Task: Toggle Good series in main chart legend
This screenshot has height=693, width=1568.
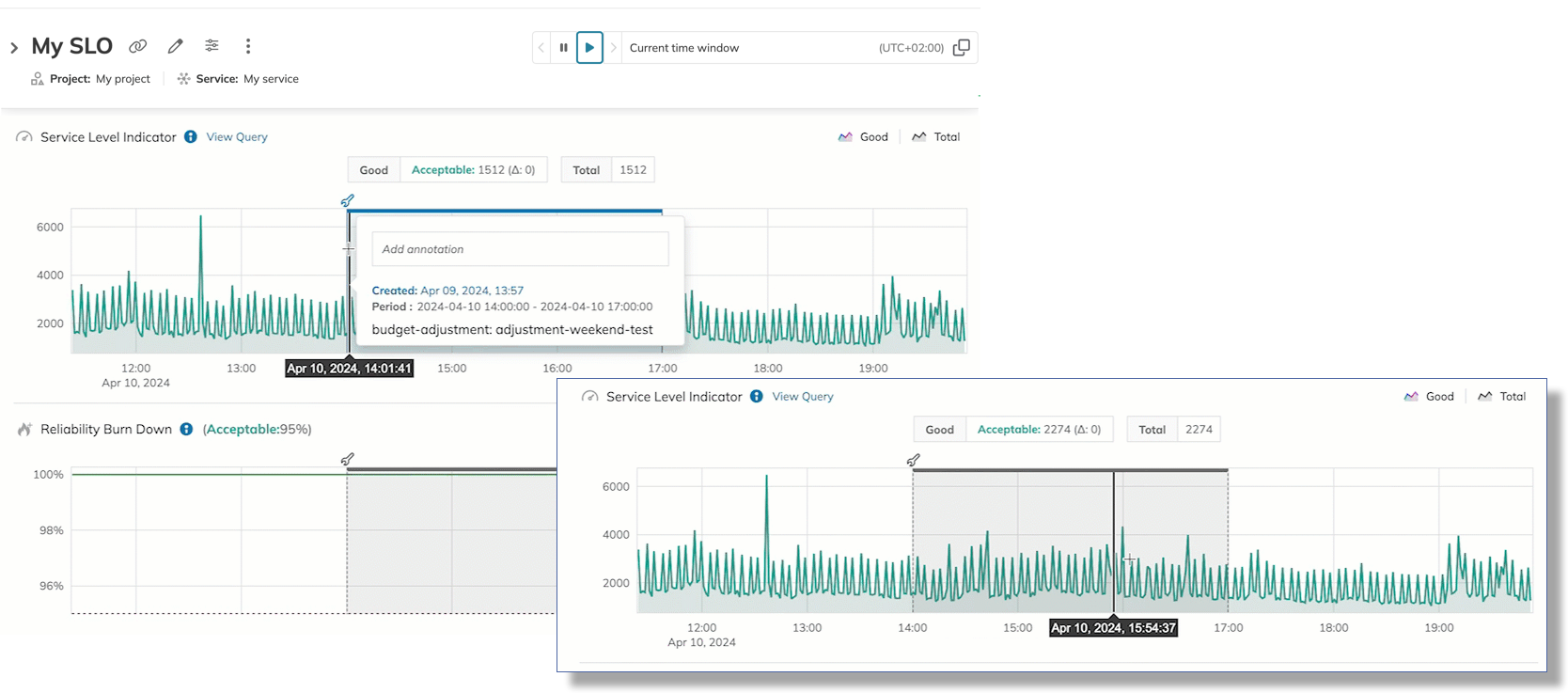Action: coord(863,137)
